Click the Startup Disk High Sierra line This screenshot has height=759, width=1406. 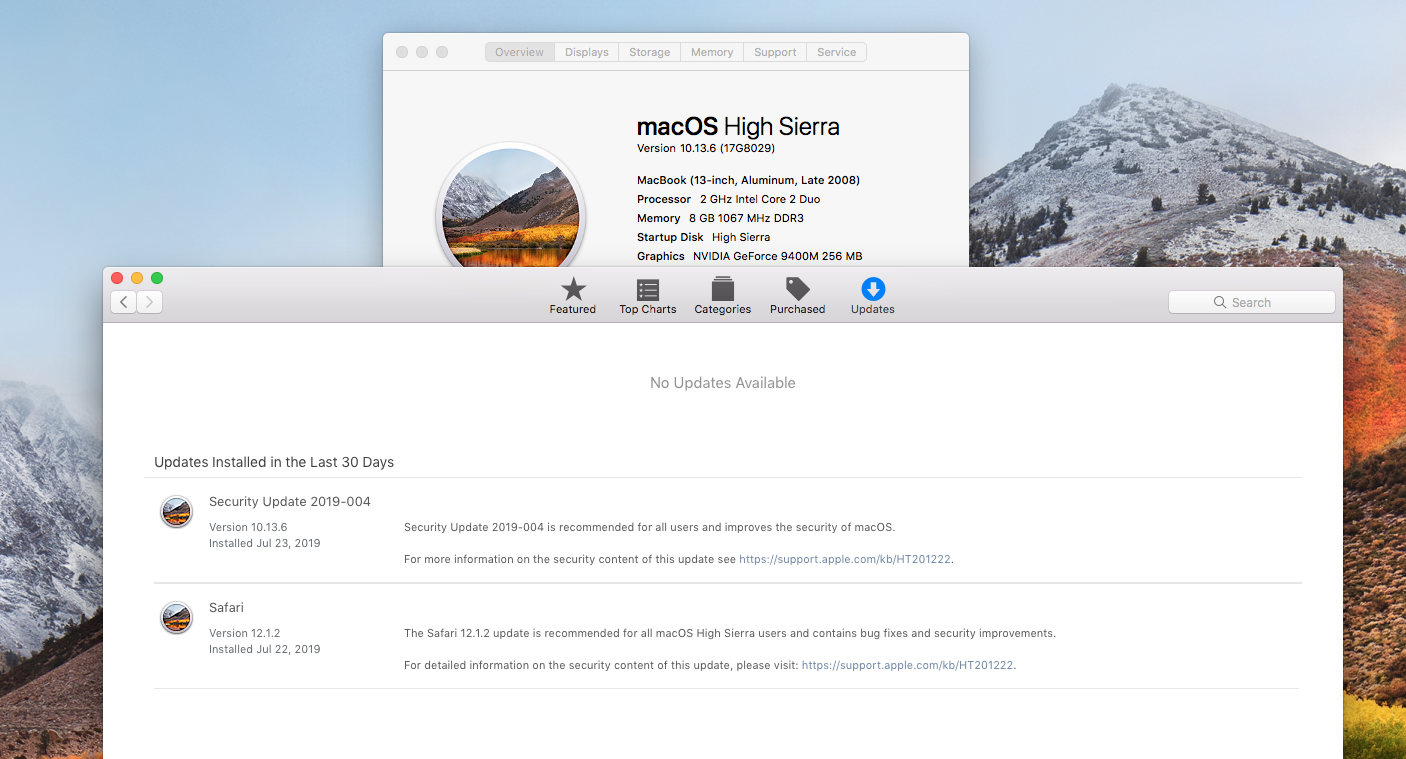[x=704, y=237]
